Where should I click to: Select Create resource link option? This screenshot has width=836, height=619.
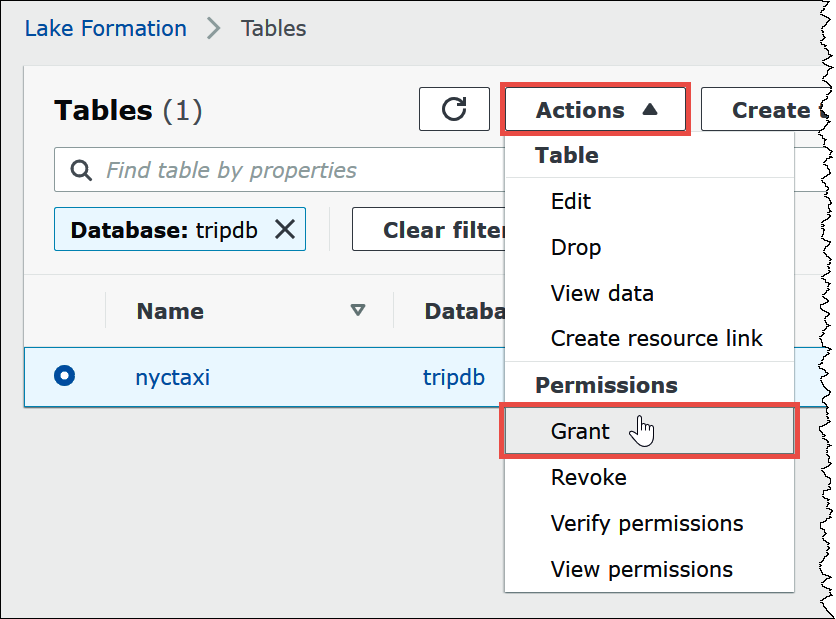click(x=656, y=338)
